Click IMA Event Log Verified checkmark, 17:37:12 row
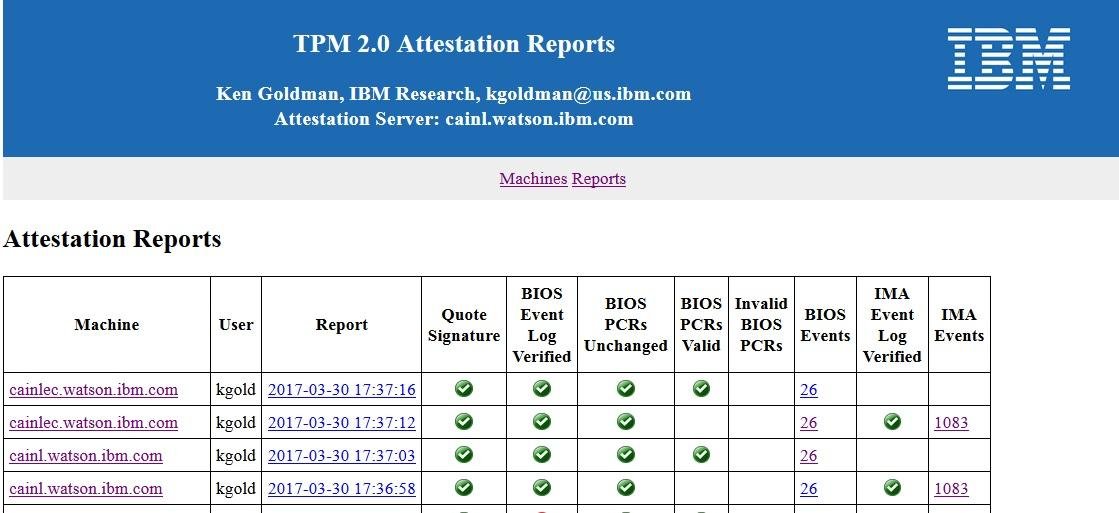Image resolution: width=1119 pixels, height=513 pixels. point(892,421)
